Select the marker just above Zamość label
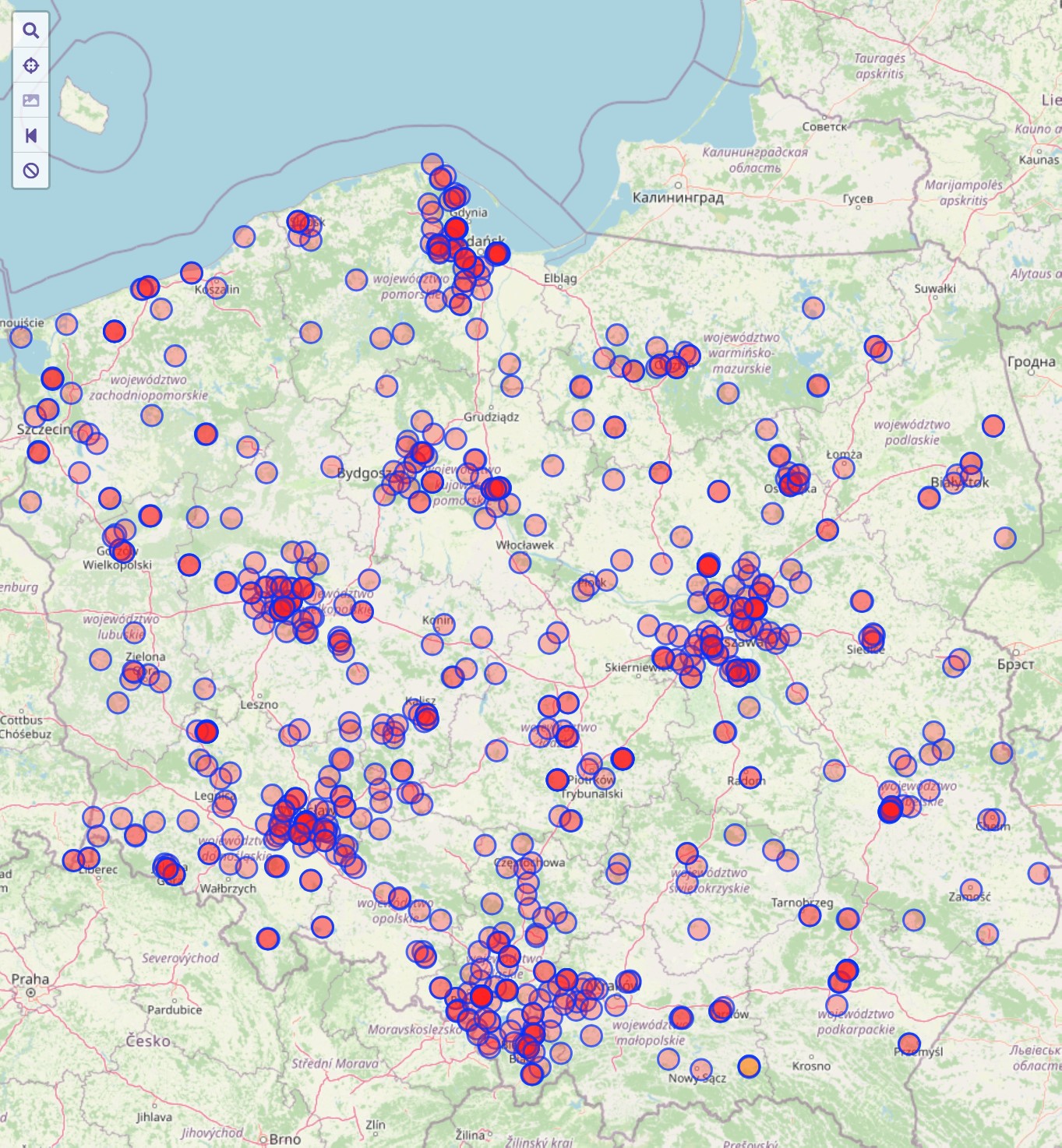 point(971,889)
